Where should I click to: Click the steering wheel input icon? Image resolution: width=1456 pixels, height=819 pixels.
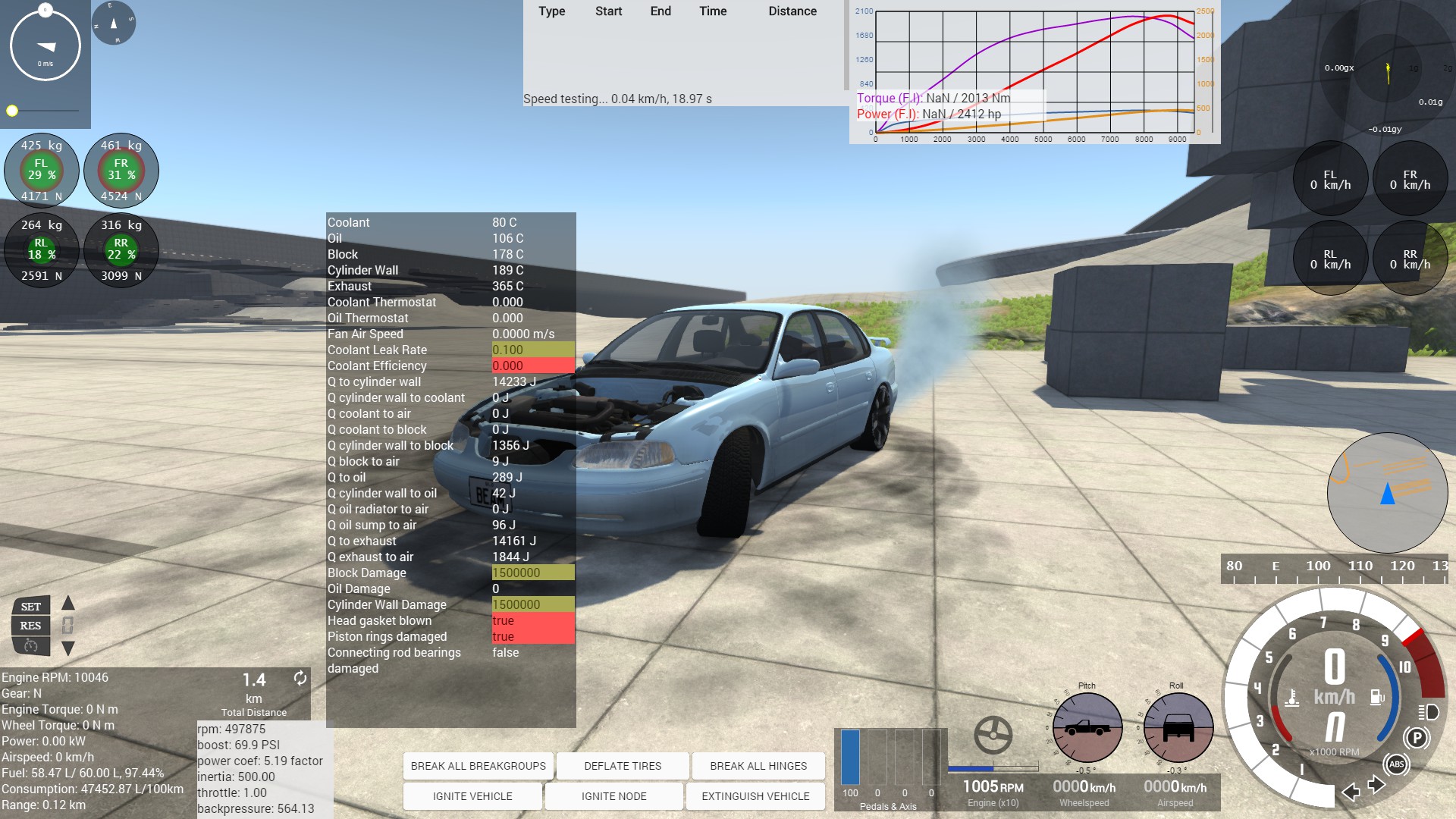[x=993, y=734]
